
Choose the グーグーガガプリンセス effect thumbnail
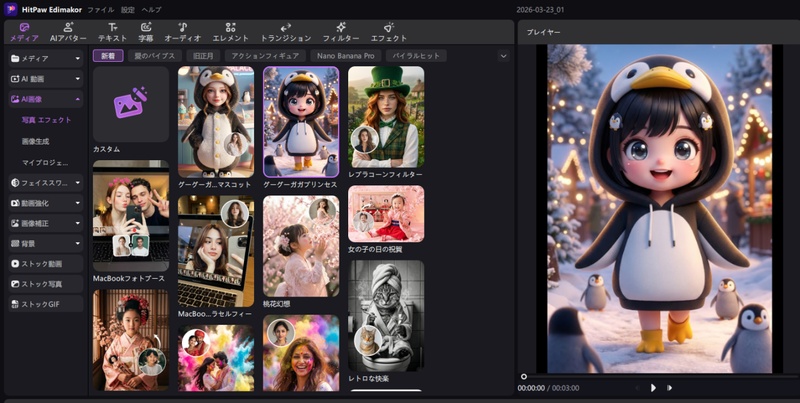coord(301,122)
